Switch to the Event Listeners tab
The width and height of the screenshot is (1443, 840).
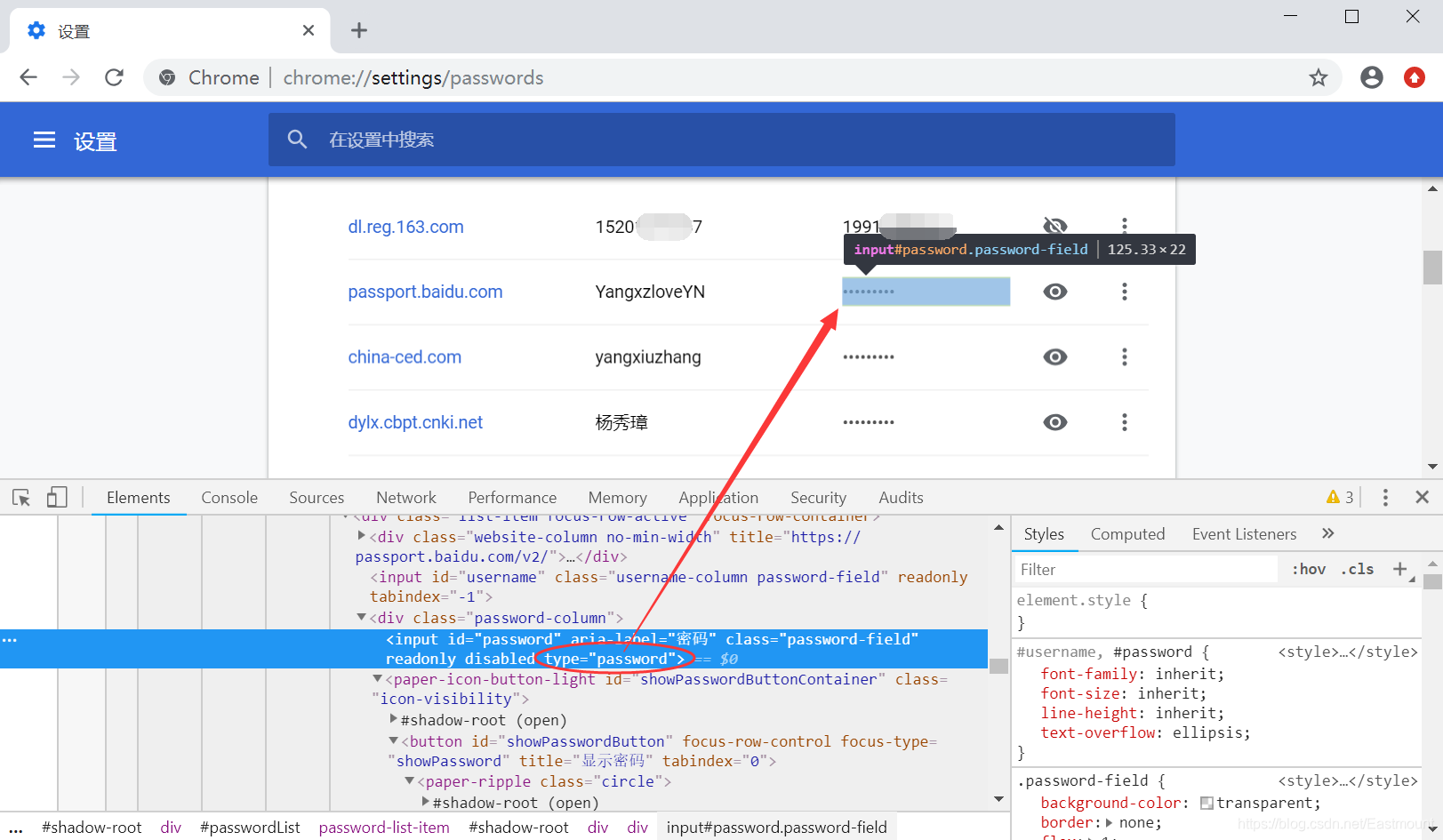[1244, 534]
